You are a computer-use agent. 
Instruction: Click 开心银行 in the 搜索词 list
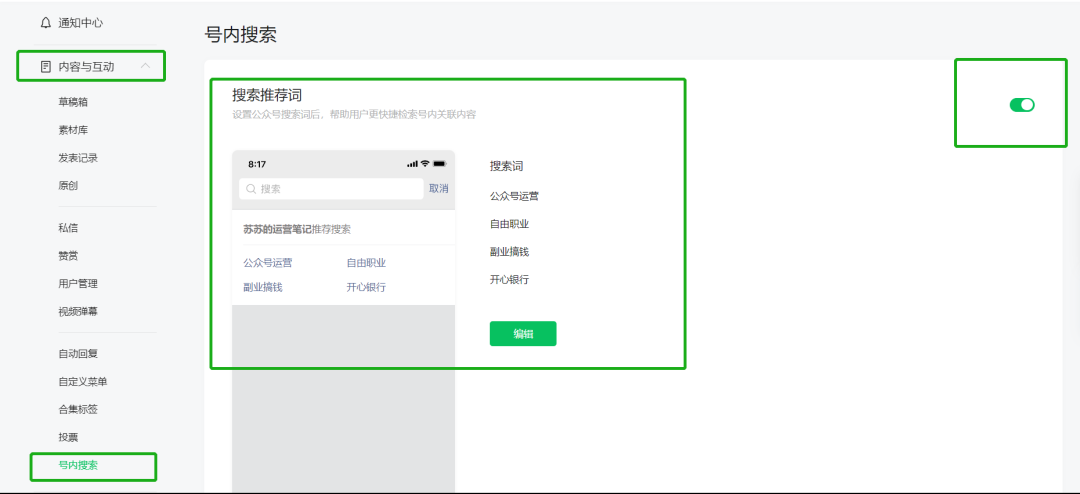(x=509, y=280)
